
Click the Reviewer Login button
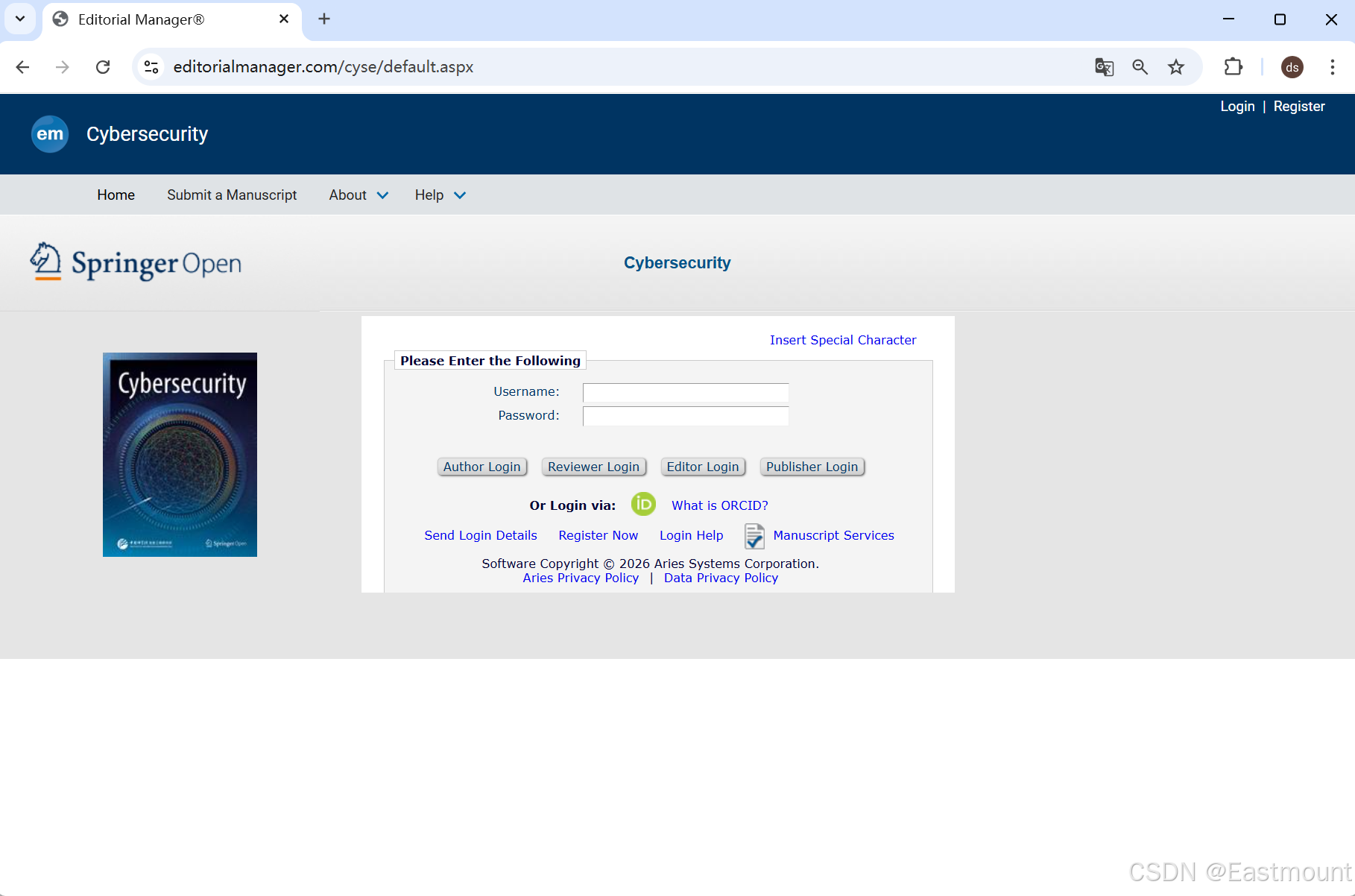pos(594,467)
